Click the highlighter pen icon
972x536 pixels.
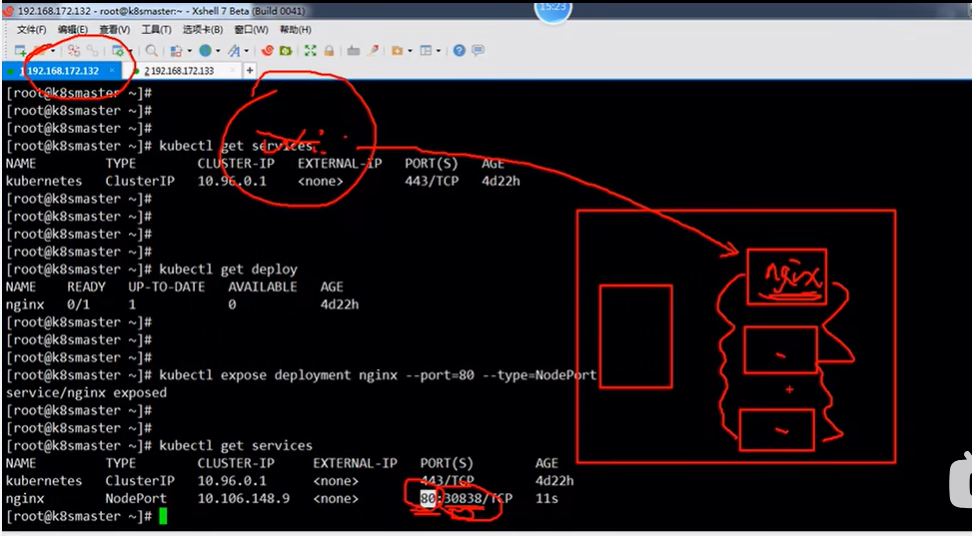pos(373,51)
